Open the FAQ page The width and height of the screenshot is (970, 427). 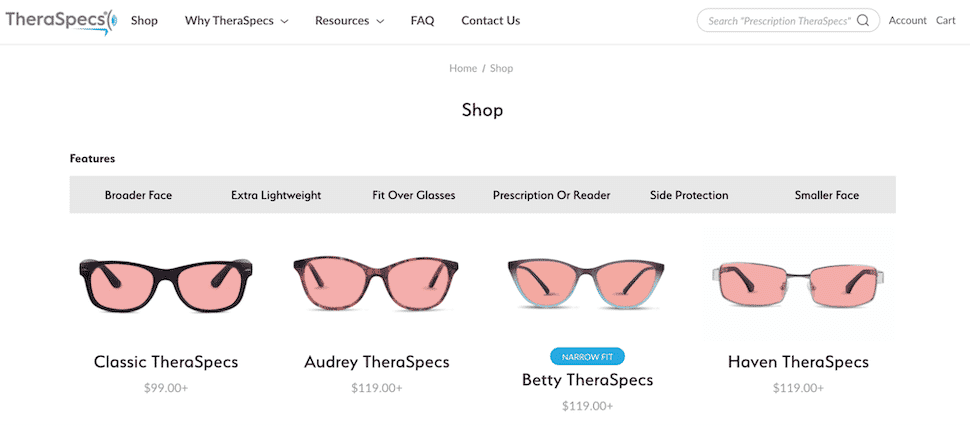(422, 21)
